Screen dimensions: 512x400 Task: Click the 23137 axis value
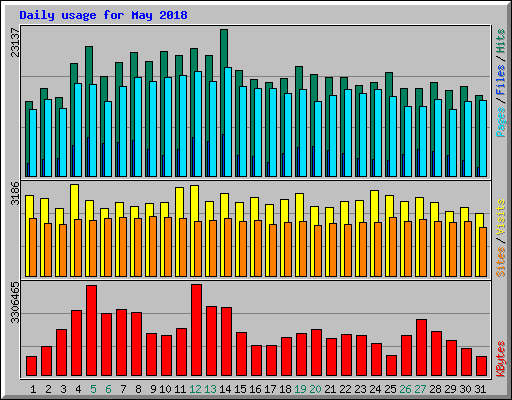[15, 43]
